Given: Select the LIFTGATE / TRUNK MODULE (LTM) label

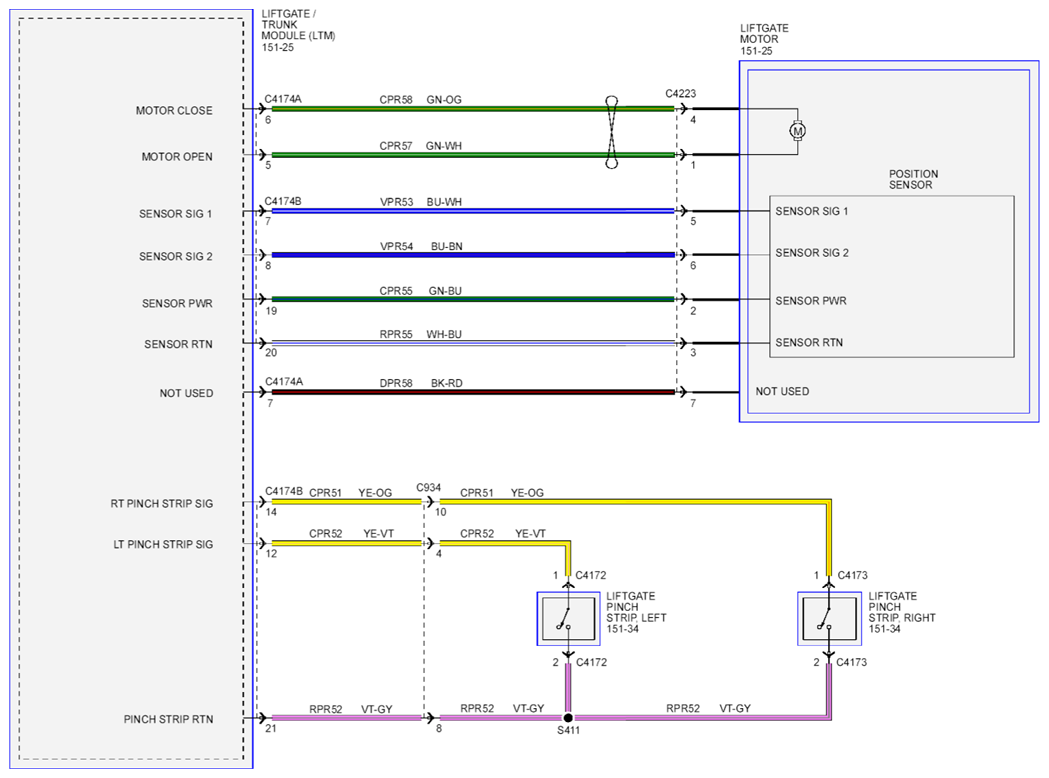Looking at the screenshot, I should pyautogui.click(x=298, y=30).
